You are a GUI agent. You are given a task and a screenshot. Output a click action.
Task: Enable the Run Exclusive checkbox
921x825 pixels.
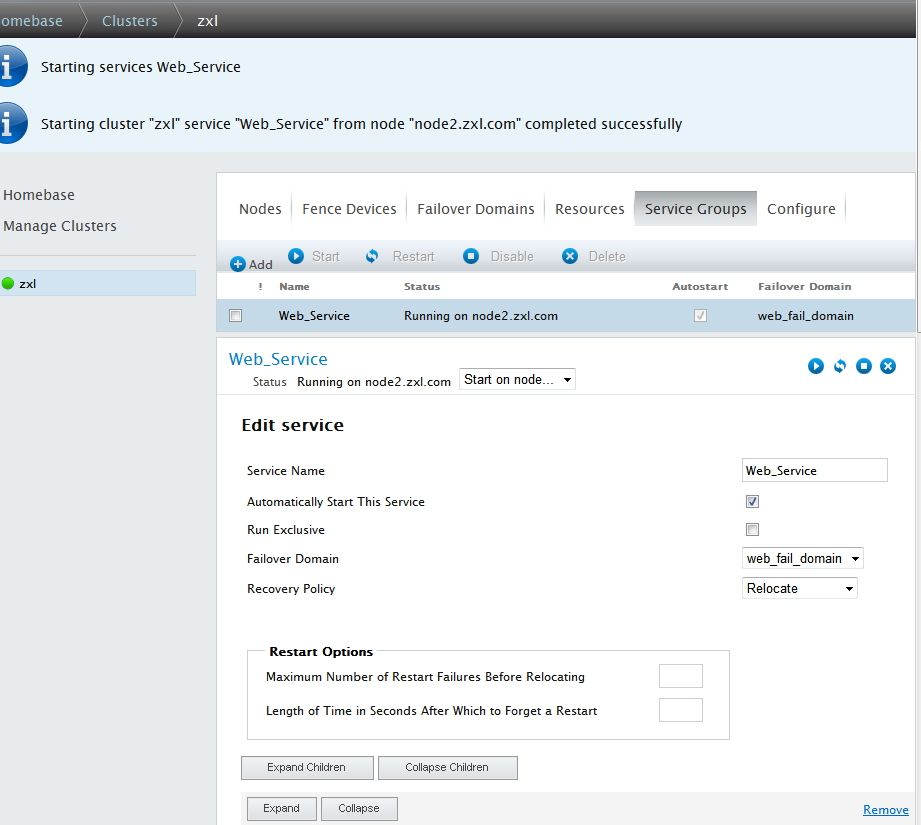click(x=752, y=530)
